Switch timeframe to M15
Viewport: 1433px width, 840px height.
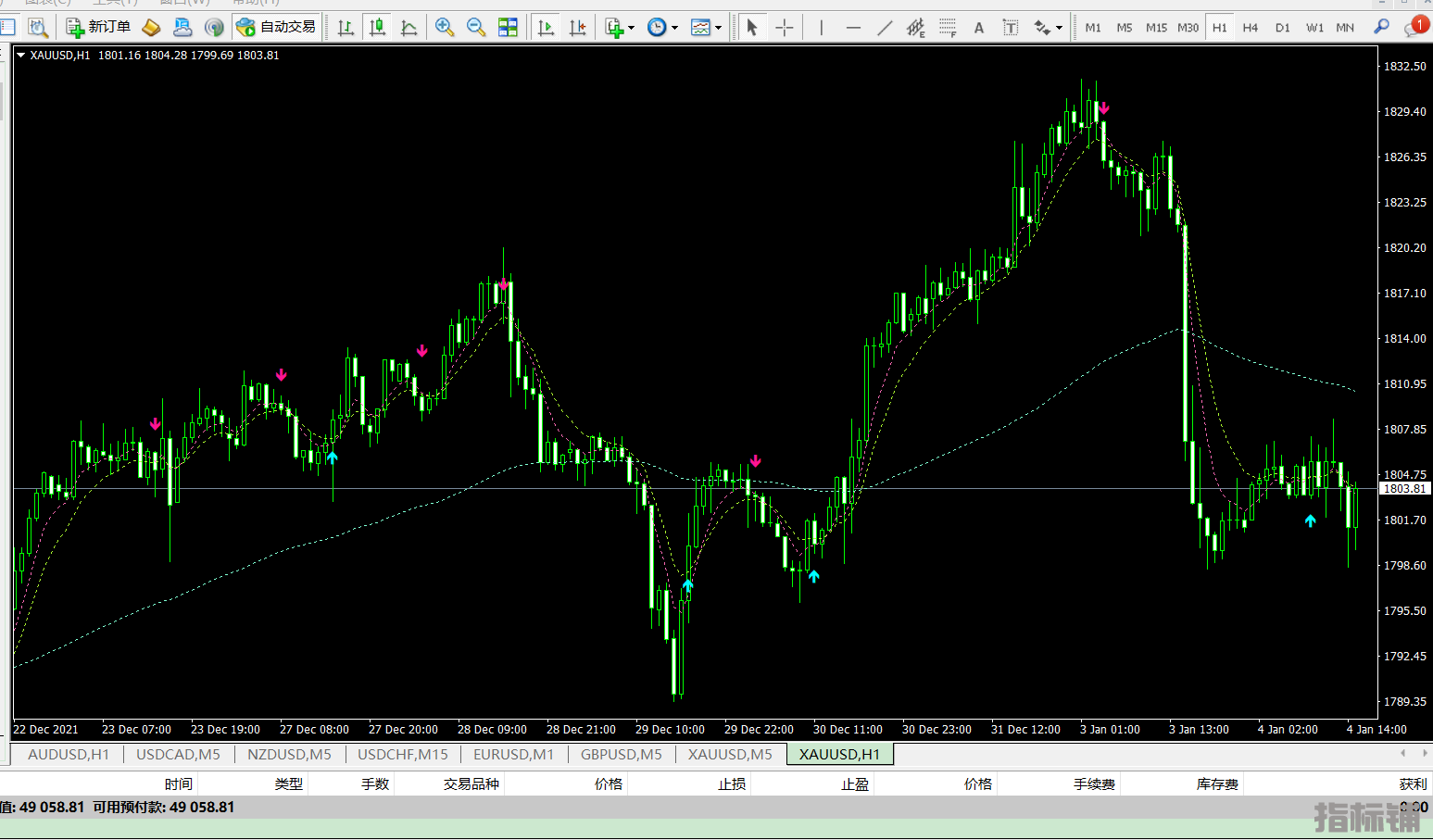(x=1156, y=27)
